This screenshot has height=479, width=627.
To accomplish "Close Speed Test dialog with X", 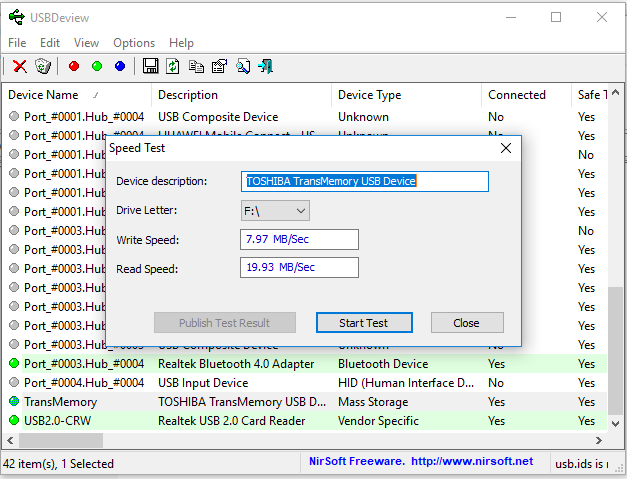I will [506, 148].
